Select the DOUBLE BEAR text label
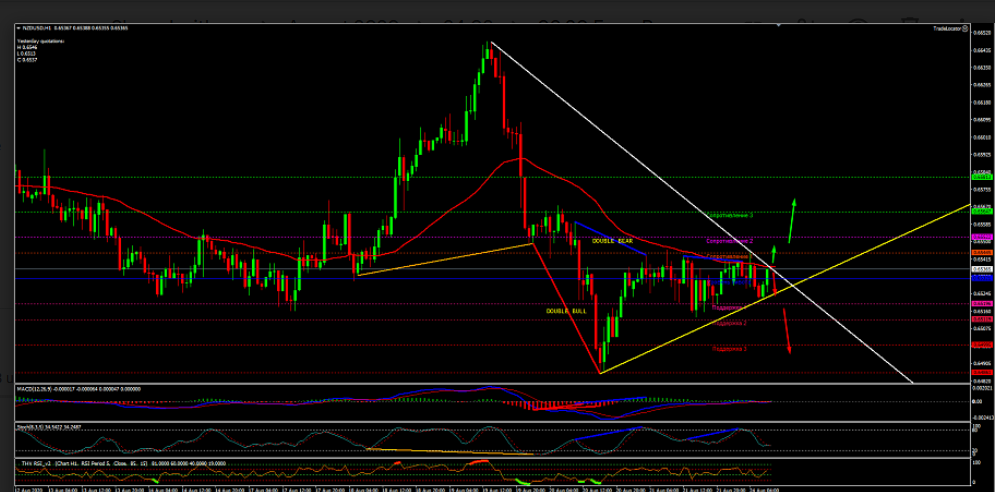The height and width of the screenshot is (492, 995). [x=612, y=241]
